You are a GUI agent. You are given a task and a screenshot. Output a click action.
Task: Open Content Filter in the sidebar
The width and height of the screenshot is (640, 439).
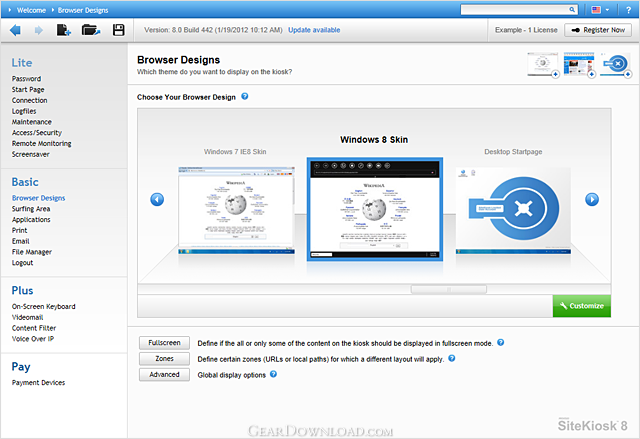pyautogui.click(x=34, y=328)
